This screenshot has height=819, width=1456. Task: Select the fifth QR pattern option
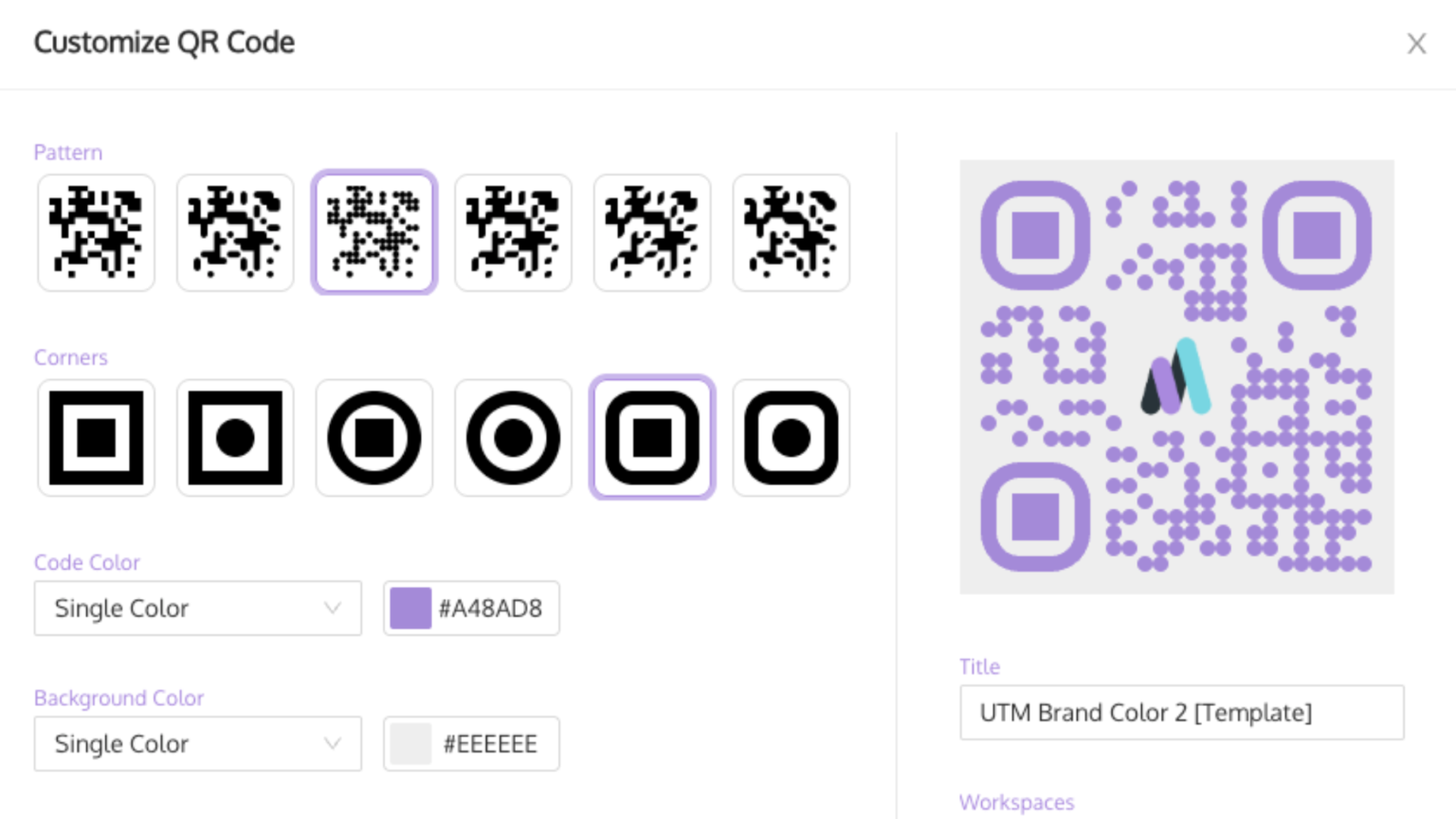click(x=652, y=232)
